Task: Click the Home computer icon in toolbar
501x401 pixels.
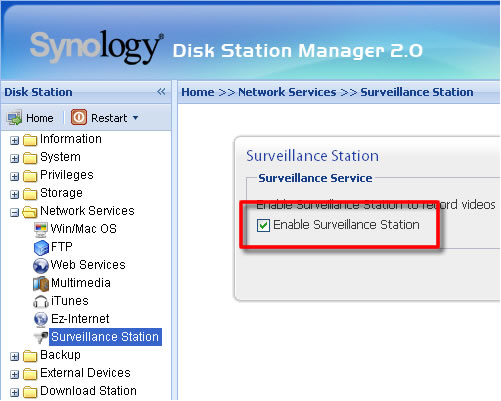Action: coord(14,118)
